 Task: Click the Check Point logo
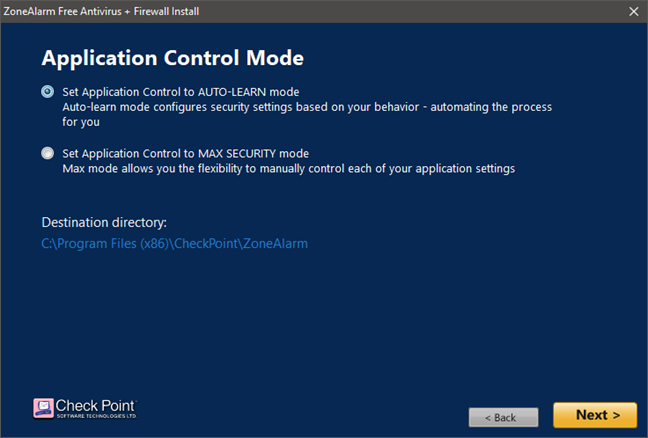[85, 408]
